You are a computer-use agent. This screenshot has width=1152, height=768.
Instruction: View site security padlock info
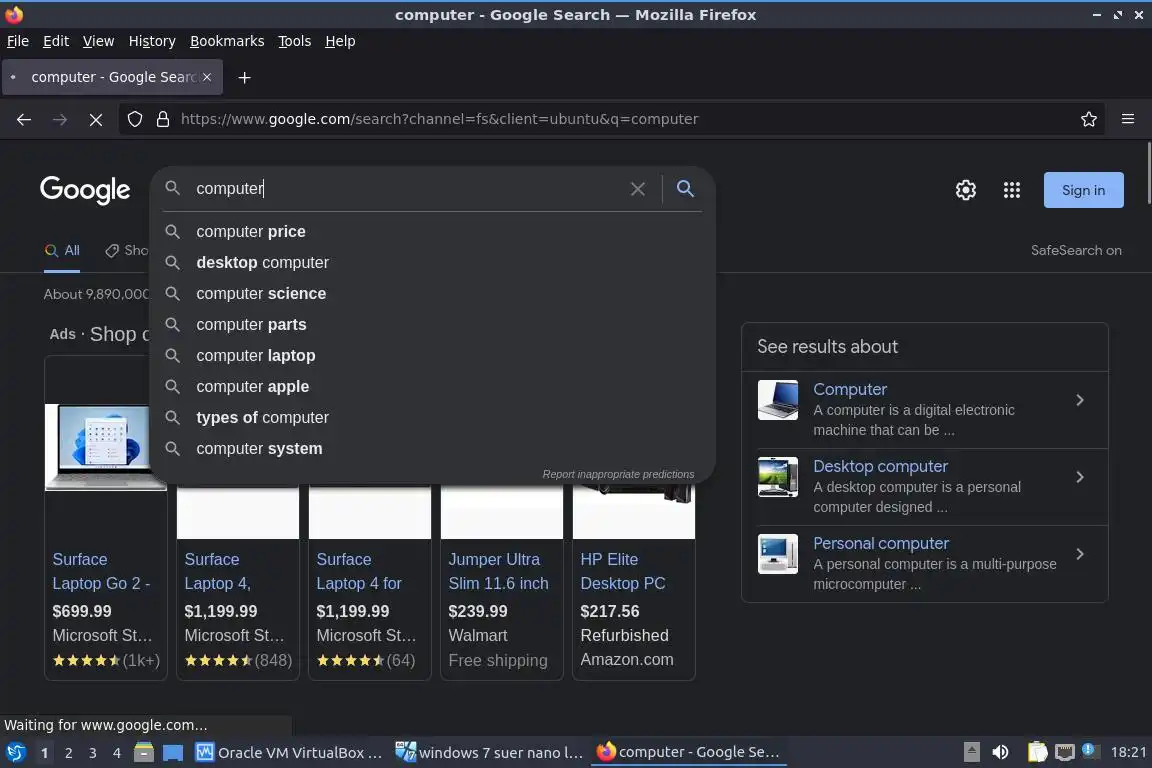163,119
